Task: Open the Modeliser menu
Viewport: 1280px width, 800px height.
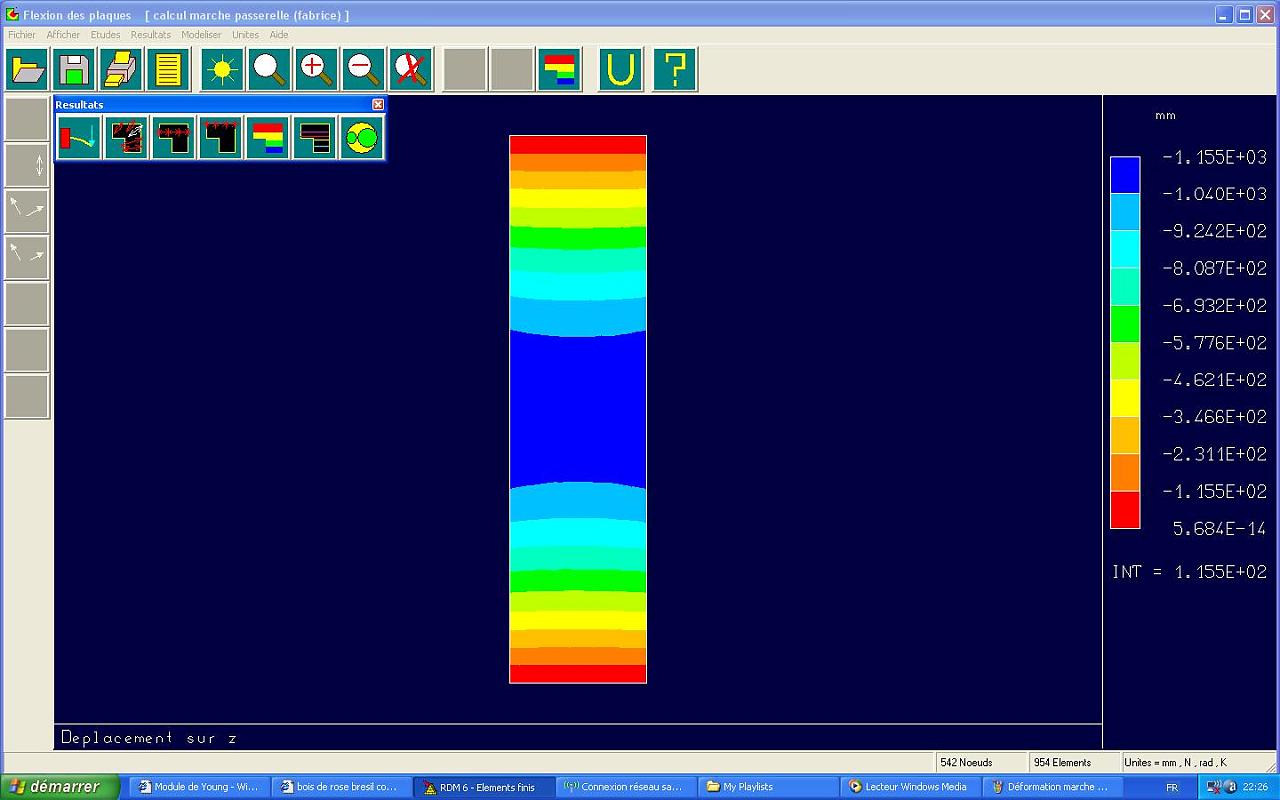Action: point(201,35)
